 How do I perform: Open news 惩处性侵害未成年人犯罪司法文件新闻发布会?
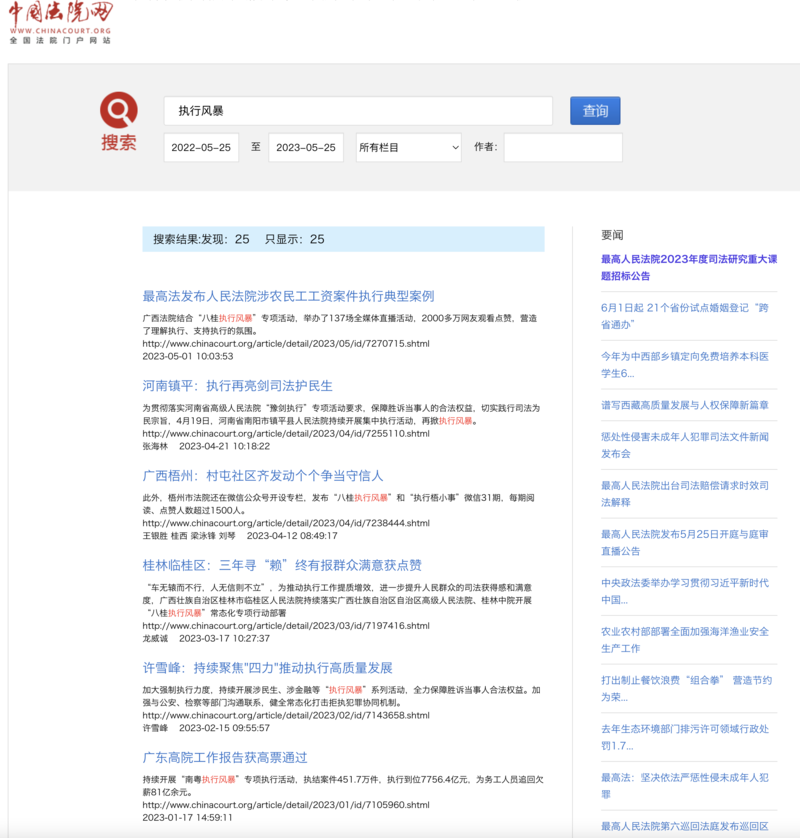[x=685, y=445]
